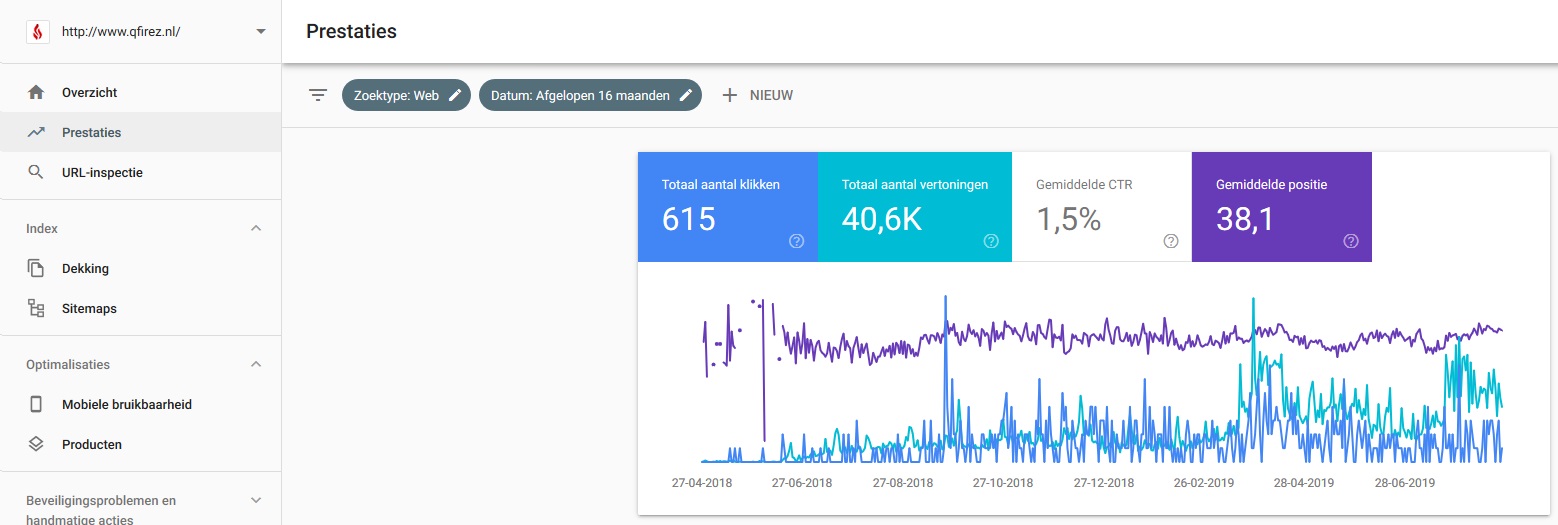Click help icon on Gemiddelde CTR card

coord(1171,241)
